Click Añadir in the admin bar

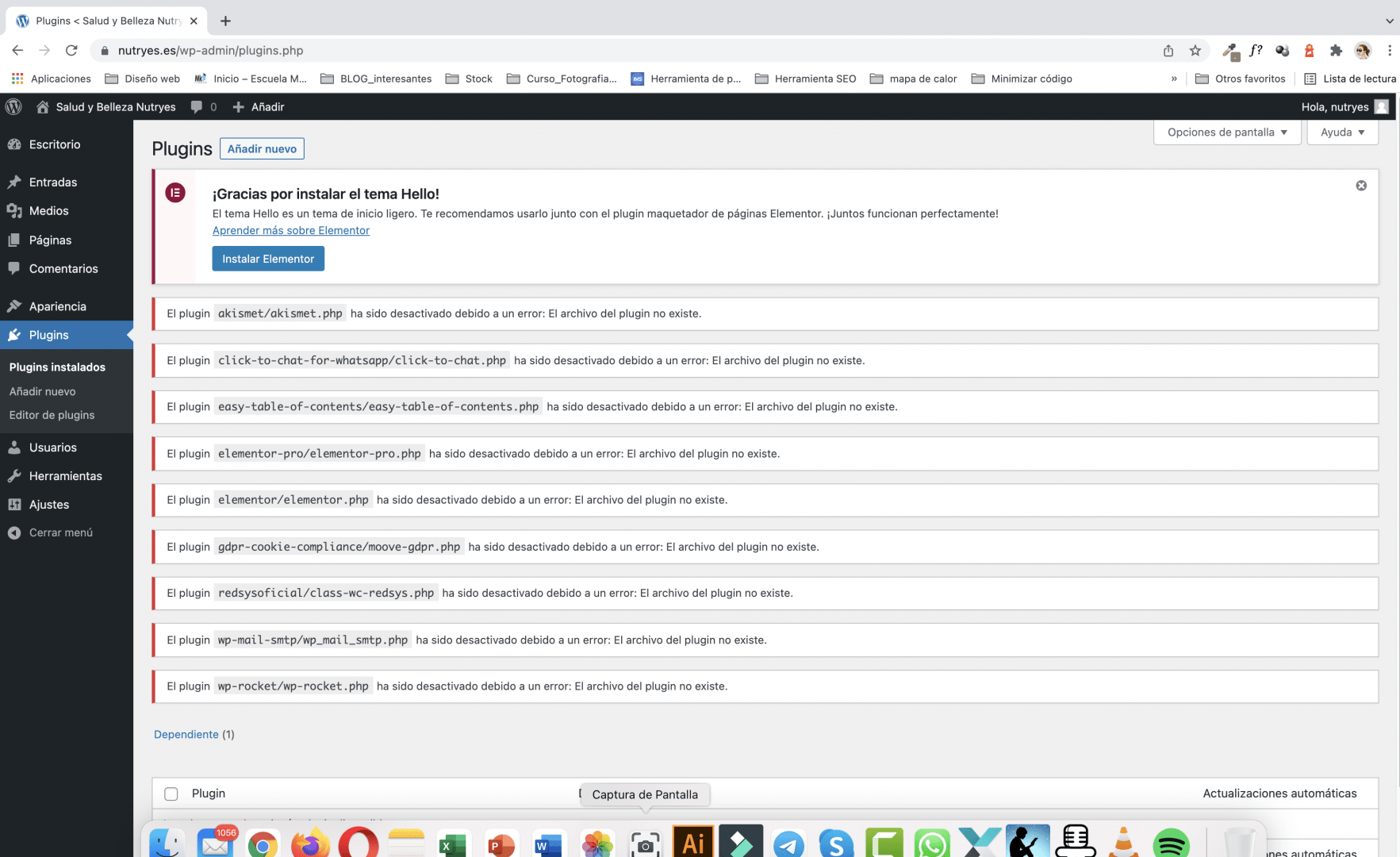259,106
